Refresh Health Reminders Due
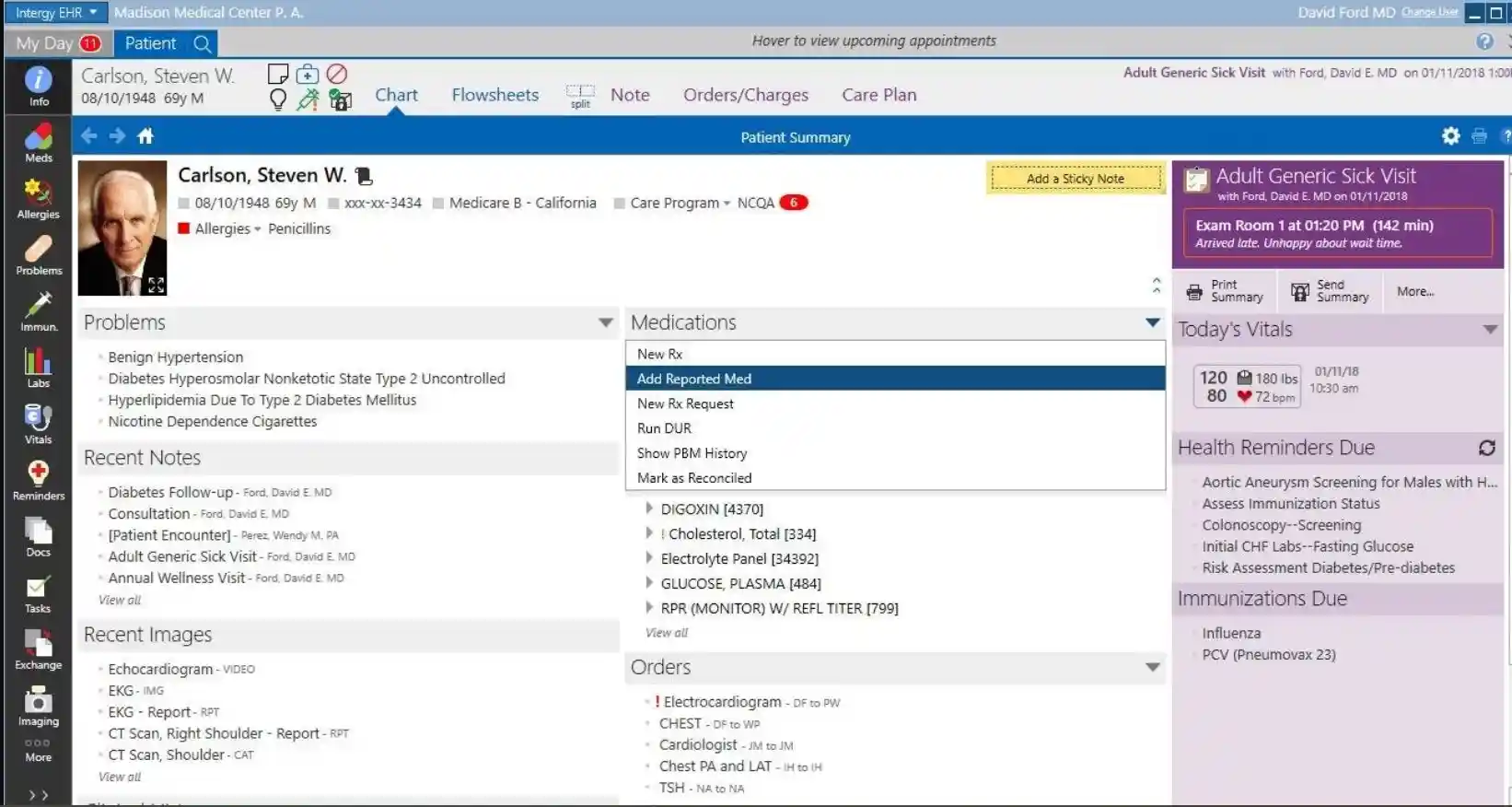 pyautogui.click(x=1486, y=448)
